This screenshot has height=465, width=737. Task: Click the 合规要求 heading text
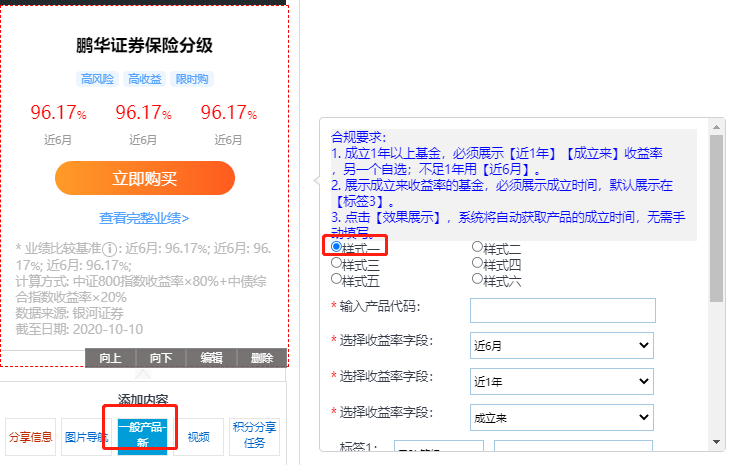point(359,137)
